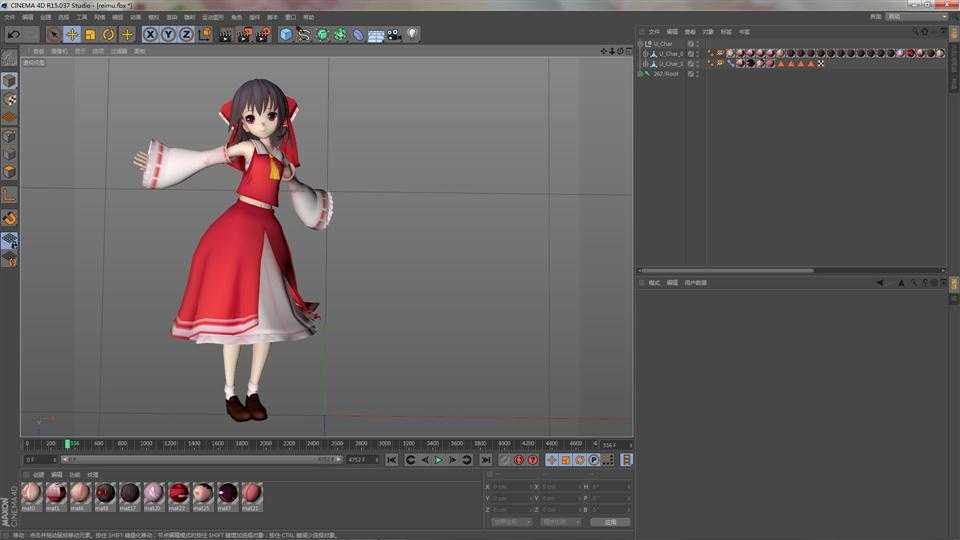Click the green timeline playhead marker
This screenshot has width=960, height=540.
(x=67, y=444)
